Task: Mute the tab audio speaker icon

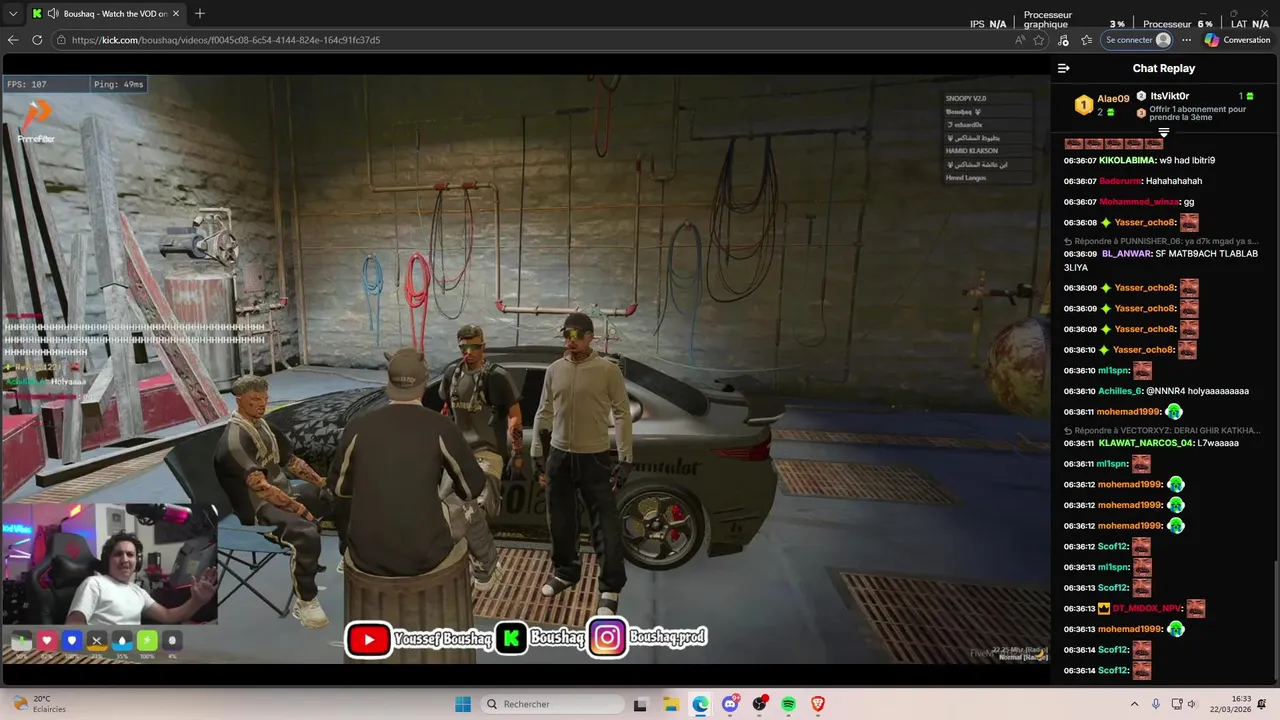Action: (x=52, y=14)
